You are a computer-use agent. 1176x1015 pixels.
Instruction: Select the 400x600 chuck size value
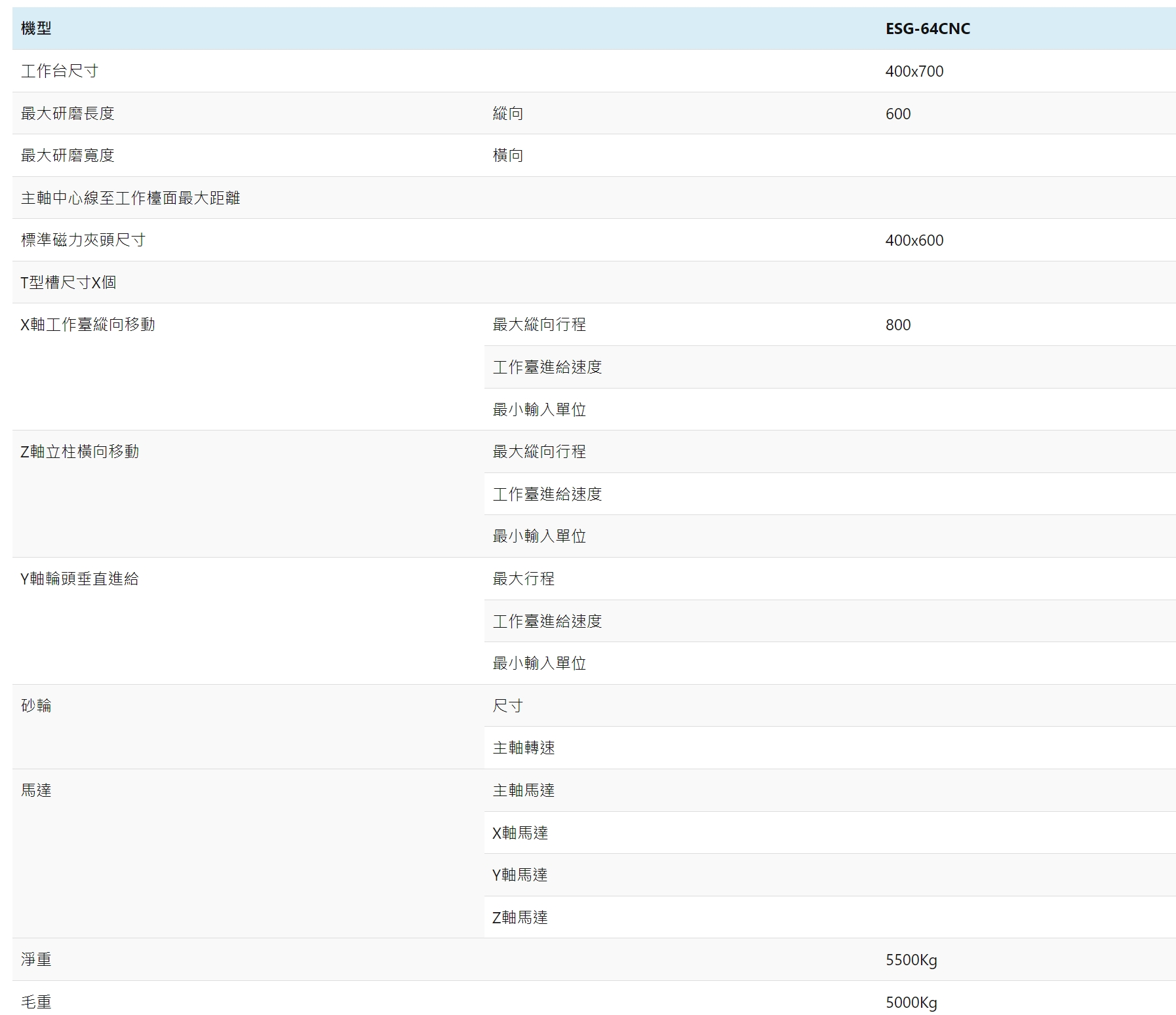coord(914,240)
